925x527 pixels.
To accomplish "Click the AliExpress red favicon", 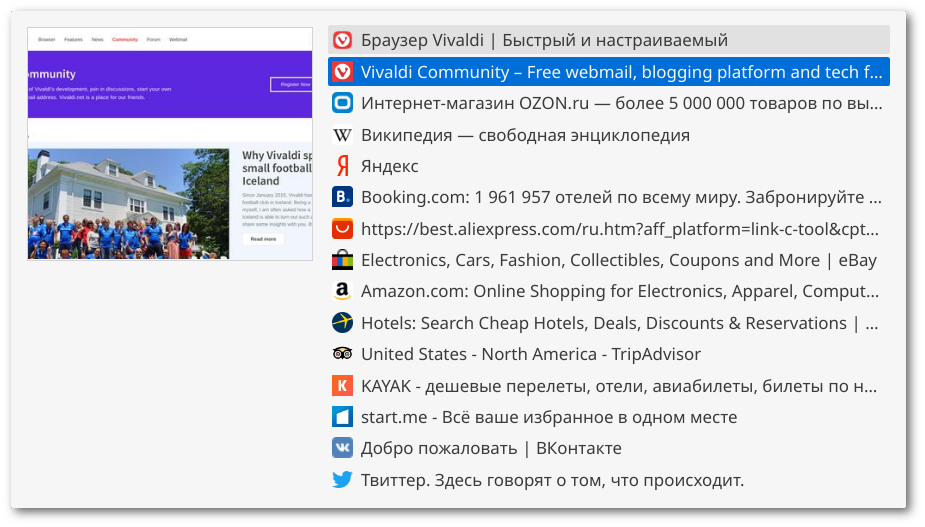I will tap(342, 228).
